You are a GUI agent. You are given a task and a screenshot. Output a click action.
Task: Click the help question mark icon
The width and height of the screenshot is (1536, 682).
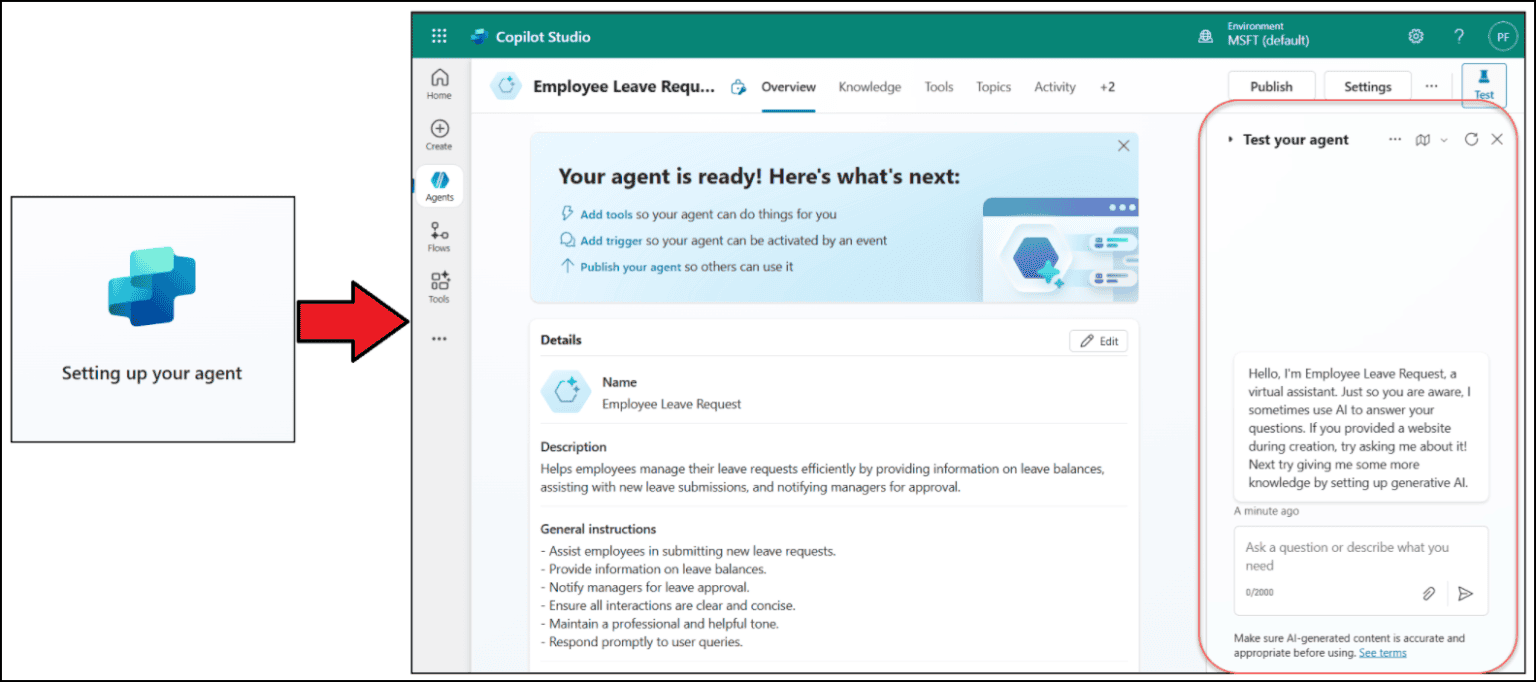pos(1459,37)
